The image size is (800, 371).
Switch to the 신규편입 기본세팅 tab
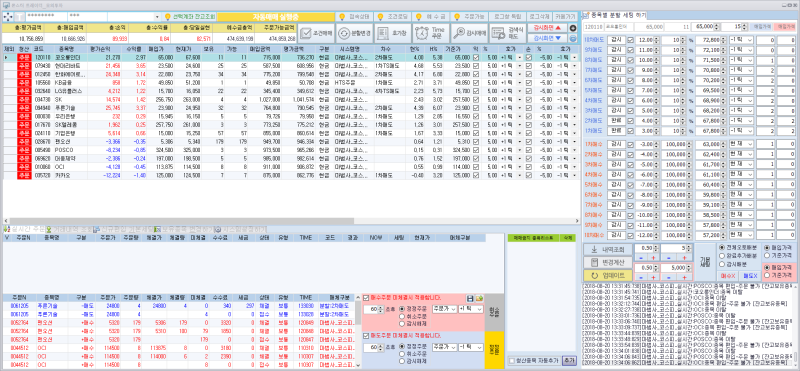click(x=123, y=230)
